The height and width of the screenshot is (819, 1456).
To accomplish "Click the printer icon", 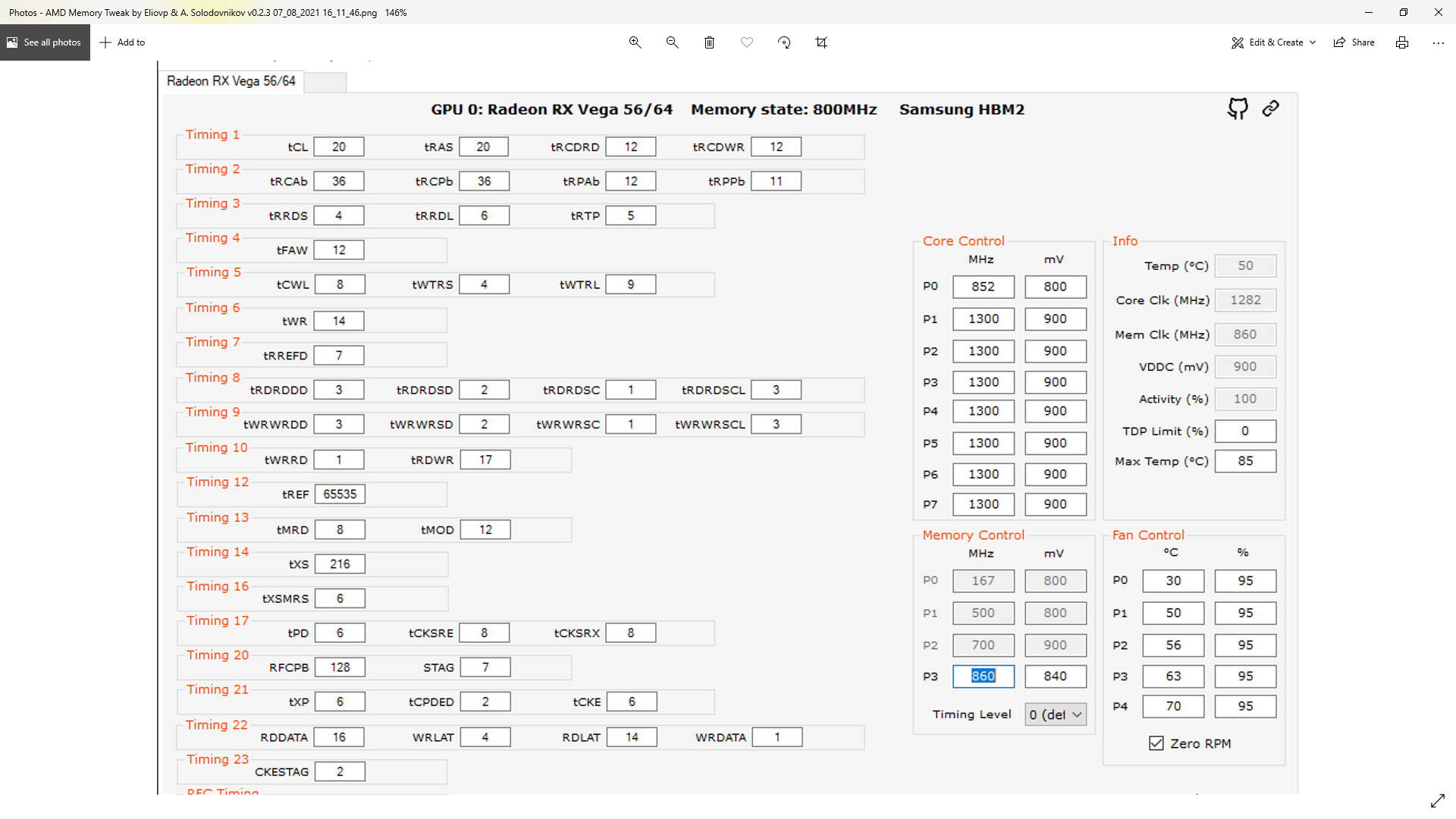I will point(1402,42).
